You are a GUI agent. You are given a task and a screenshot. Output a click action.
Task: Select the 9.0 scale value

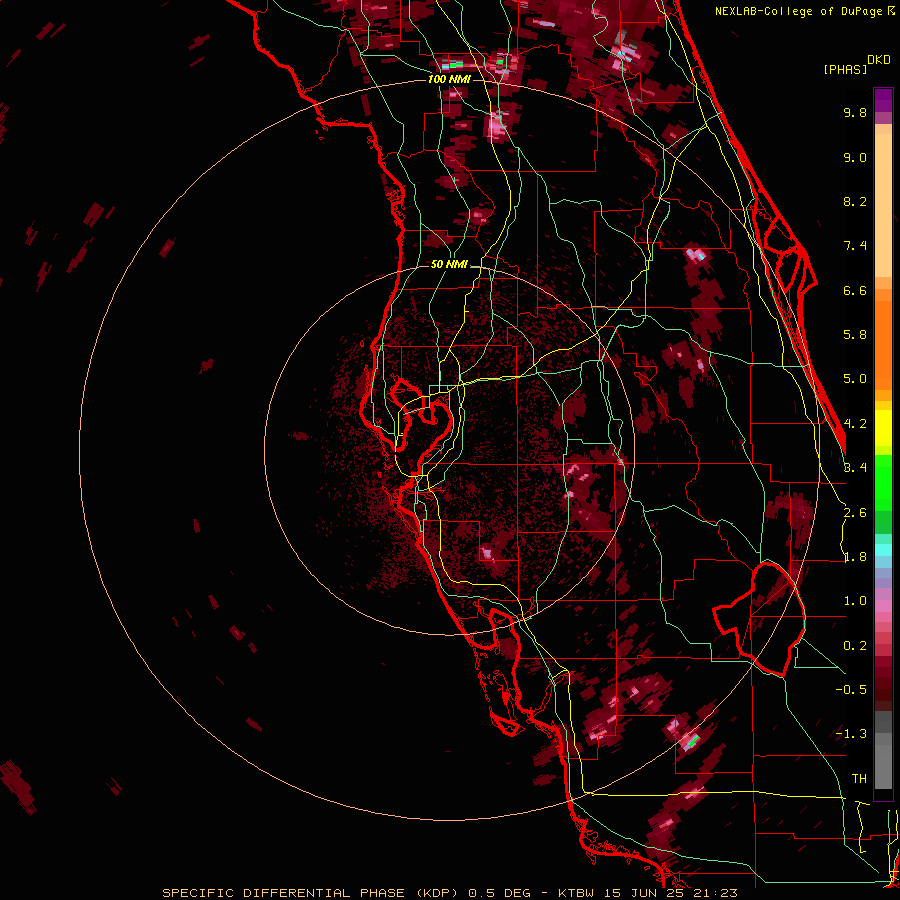855,157
